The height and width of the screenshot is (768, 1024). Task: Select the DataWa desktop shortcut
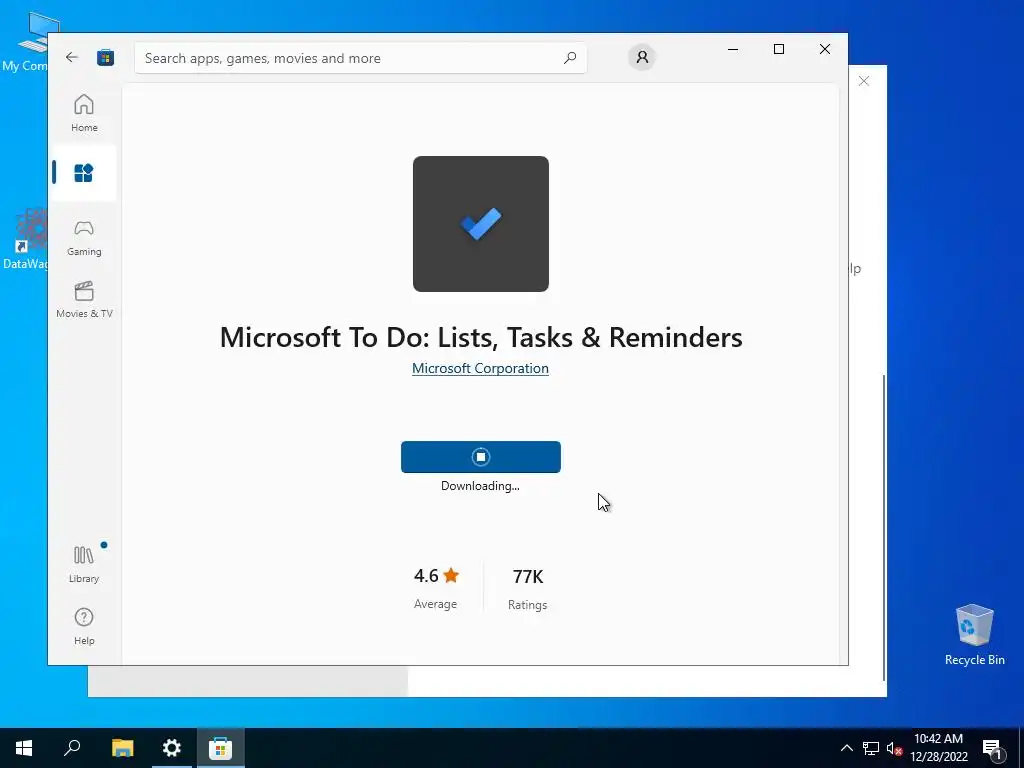pyautogui.click(x=25, y=239)
